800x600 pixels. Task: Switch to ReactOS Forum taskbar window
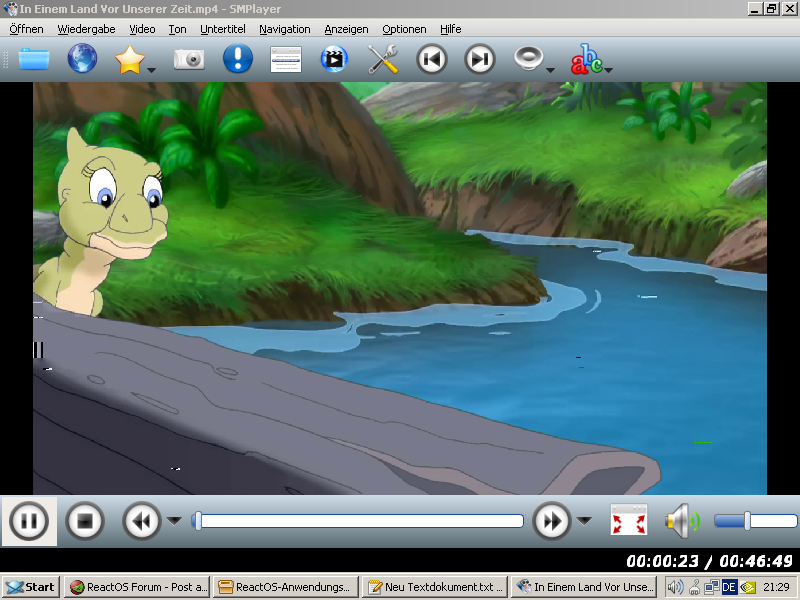[139, 587]
